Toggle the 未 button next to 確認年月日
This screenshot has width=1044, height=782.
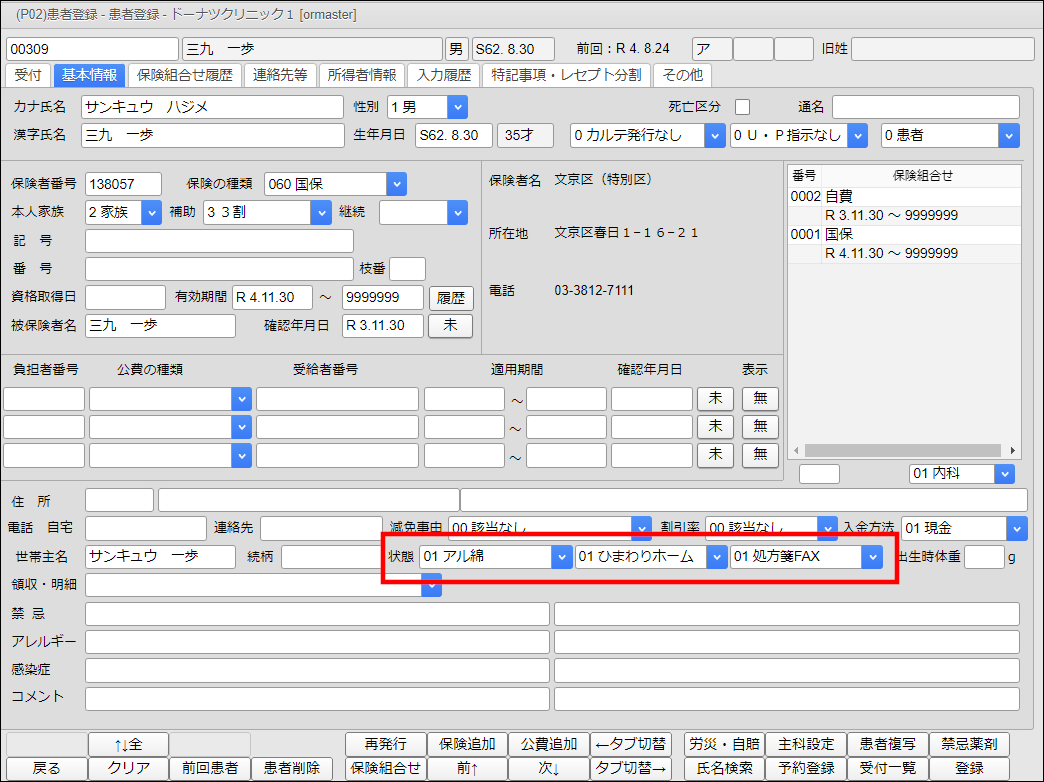click(450, 326)
